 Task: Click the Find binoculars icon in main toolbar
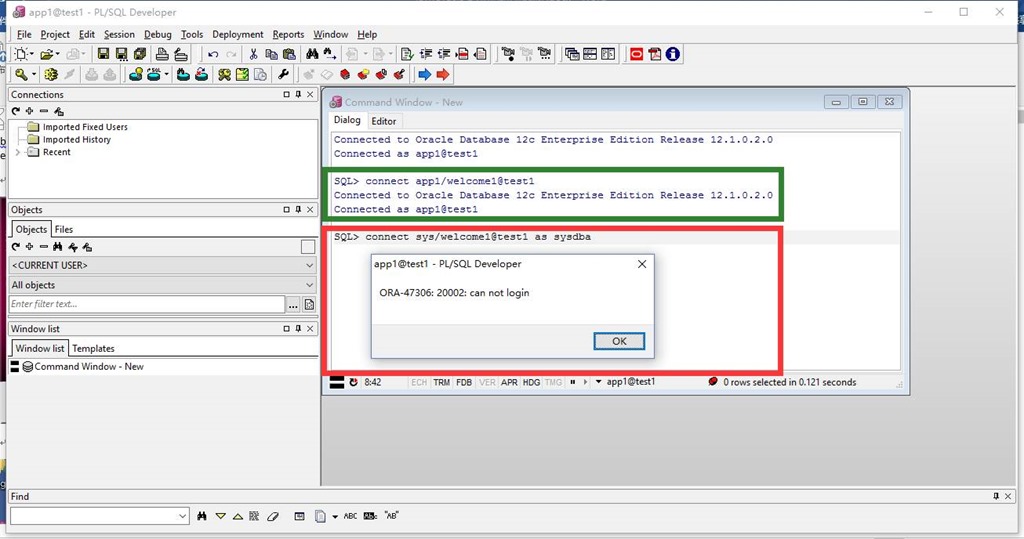pyautogui.click(x=312, y=54)
